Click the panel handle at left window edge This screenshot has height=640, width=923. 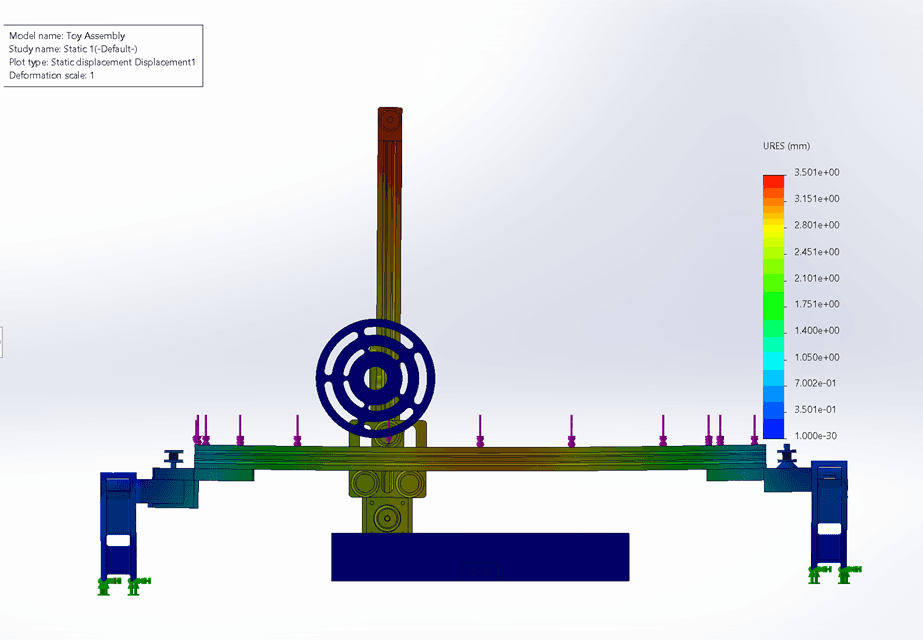[1, 342]
